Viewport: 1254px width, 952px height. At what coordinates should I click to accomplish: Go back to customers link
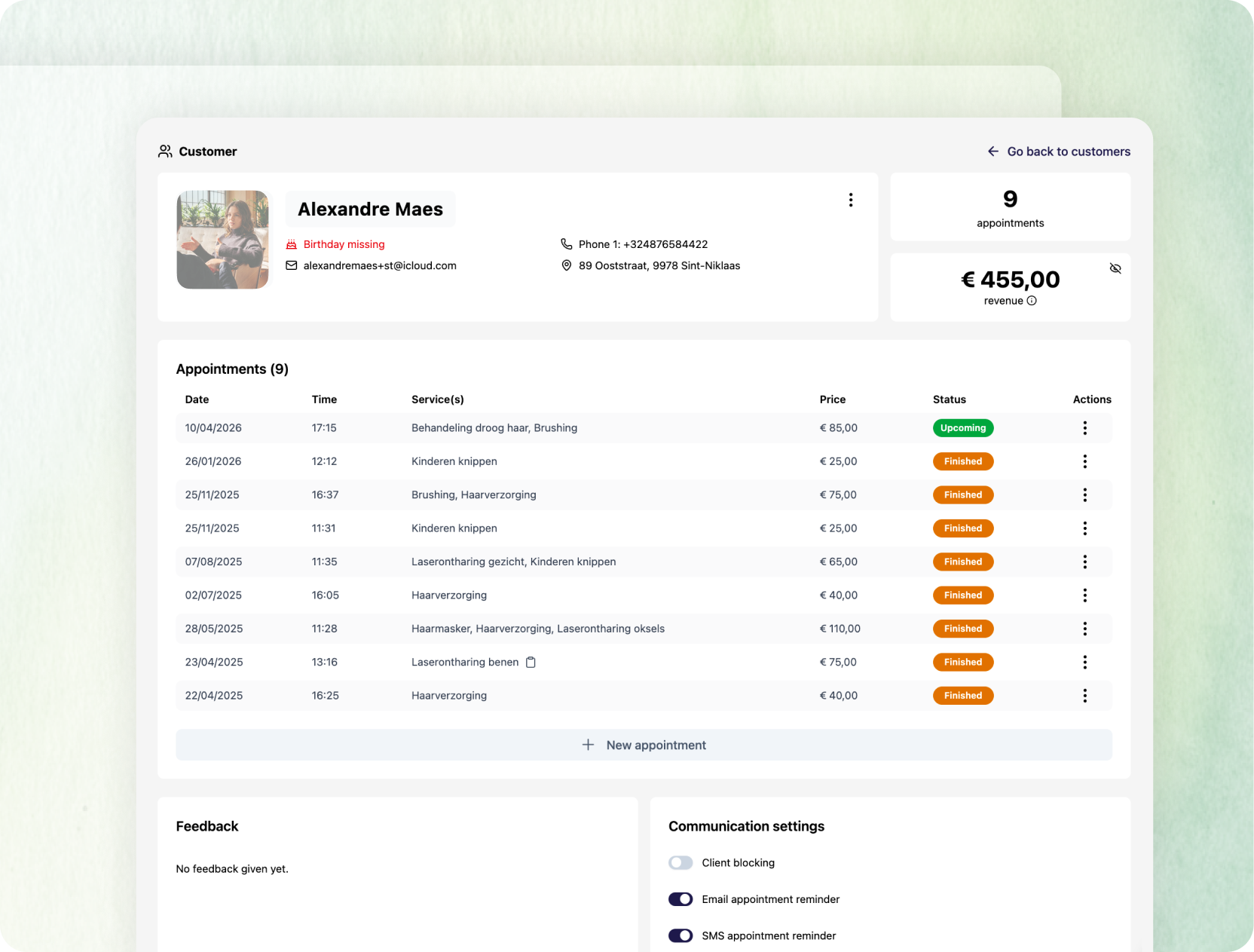pyautogui.click(x=1059, y=152)
